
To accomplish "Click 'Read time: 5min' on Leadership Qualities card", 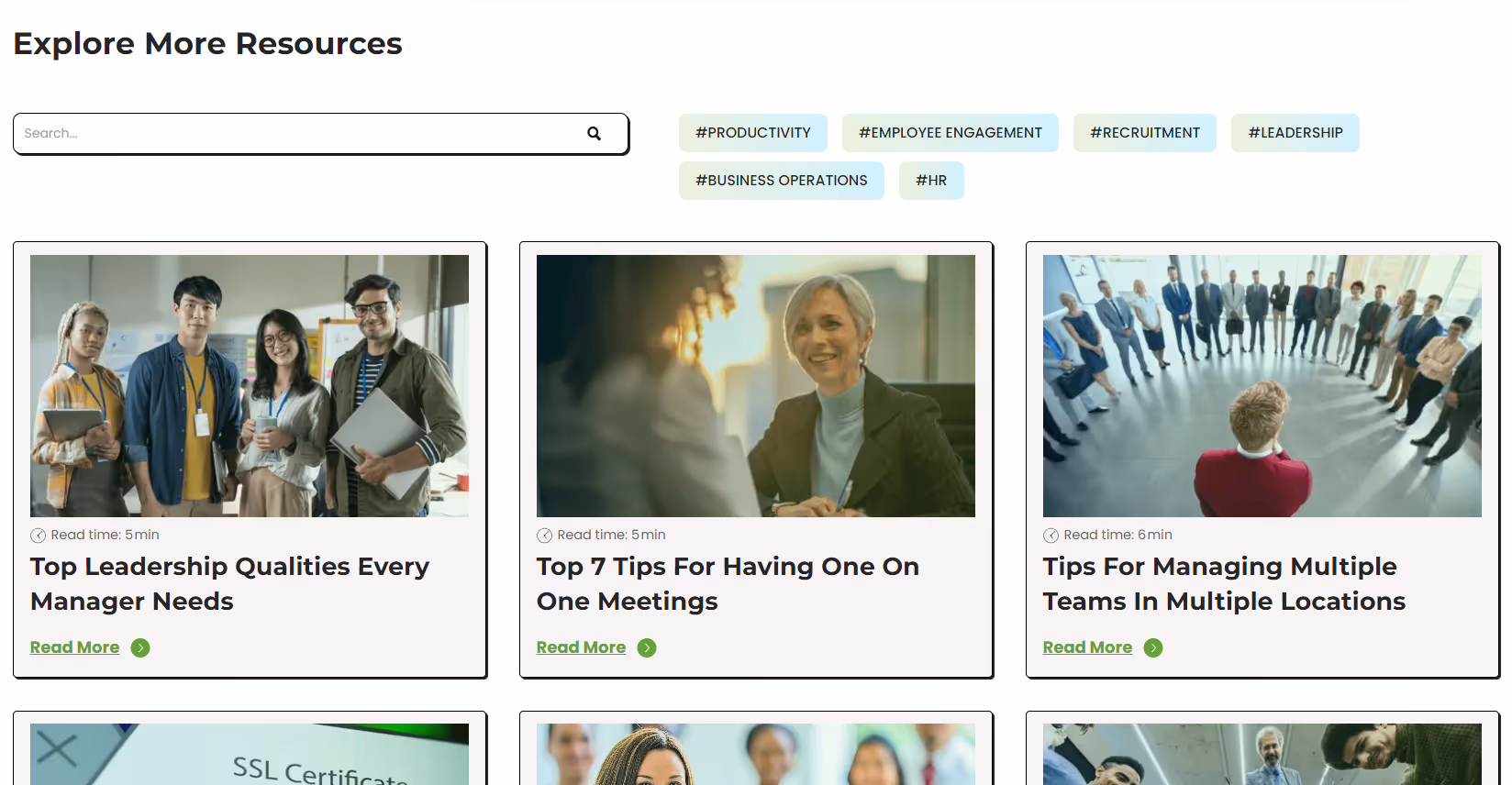I will [106, 536].
